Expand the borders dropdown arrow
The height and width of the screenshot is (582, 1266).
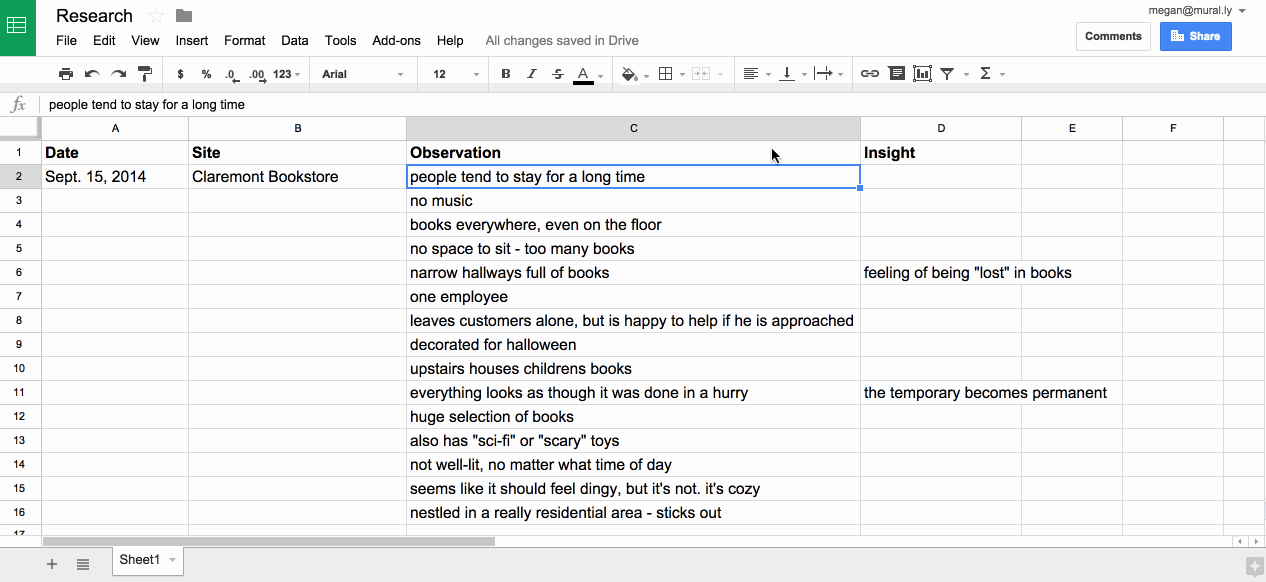[683, 75]
